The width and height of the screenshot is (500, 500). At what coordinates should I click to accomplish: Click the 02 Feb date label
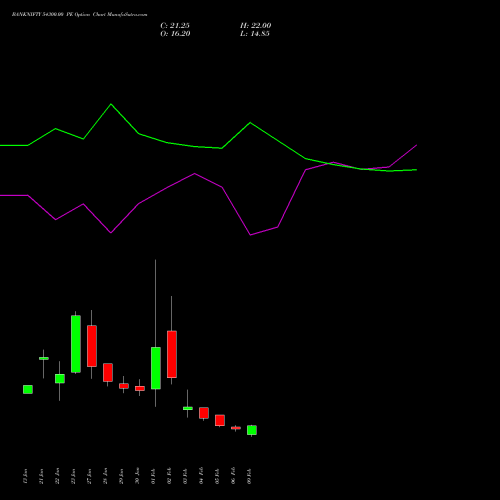point(169,476)
